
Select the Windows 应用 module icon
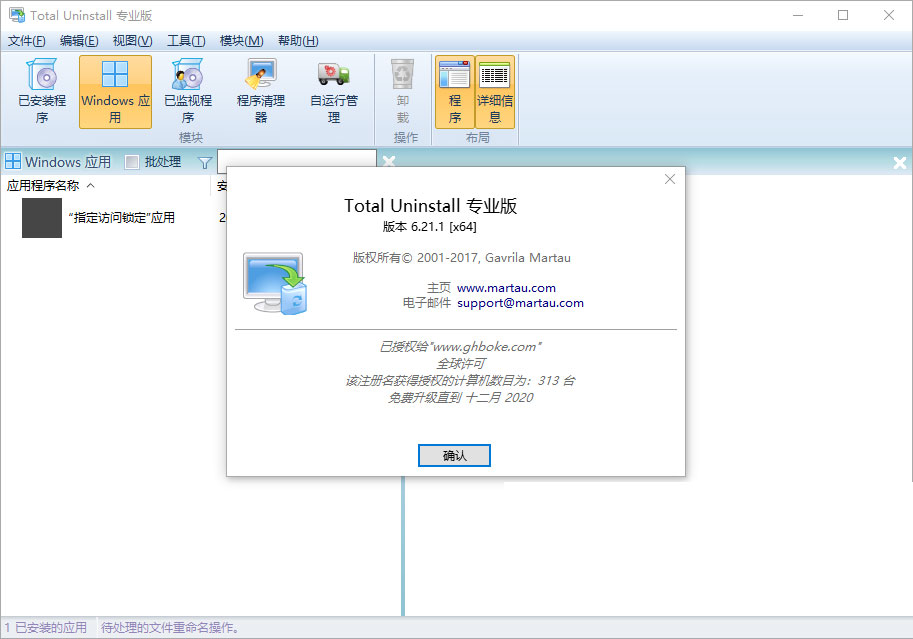tap(115, 91)
